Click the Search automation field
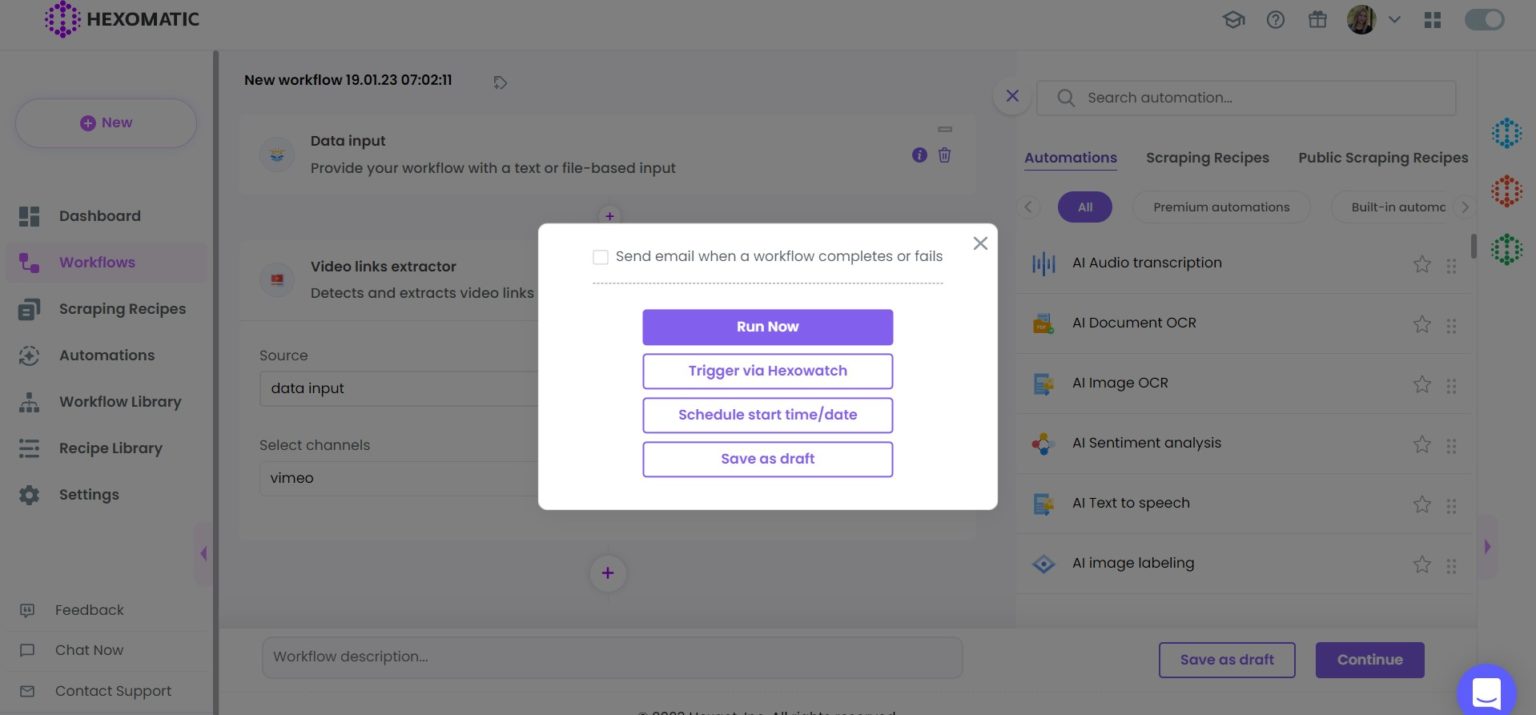Viewport: 1536px width, 715px height. pos(1245,97)
